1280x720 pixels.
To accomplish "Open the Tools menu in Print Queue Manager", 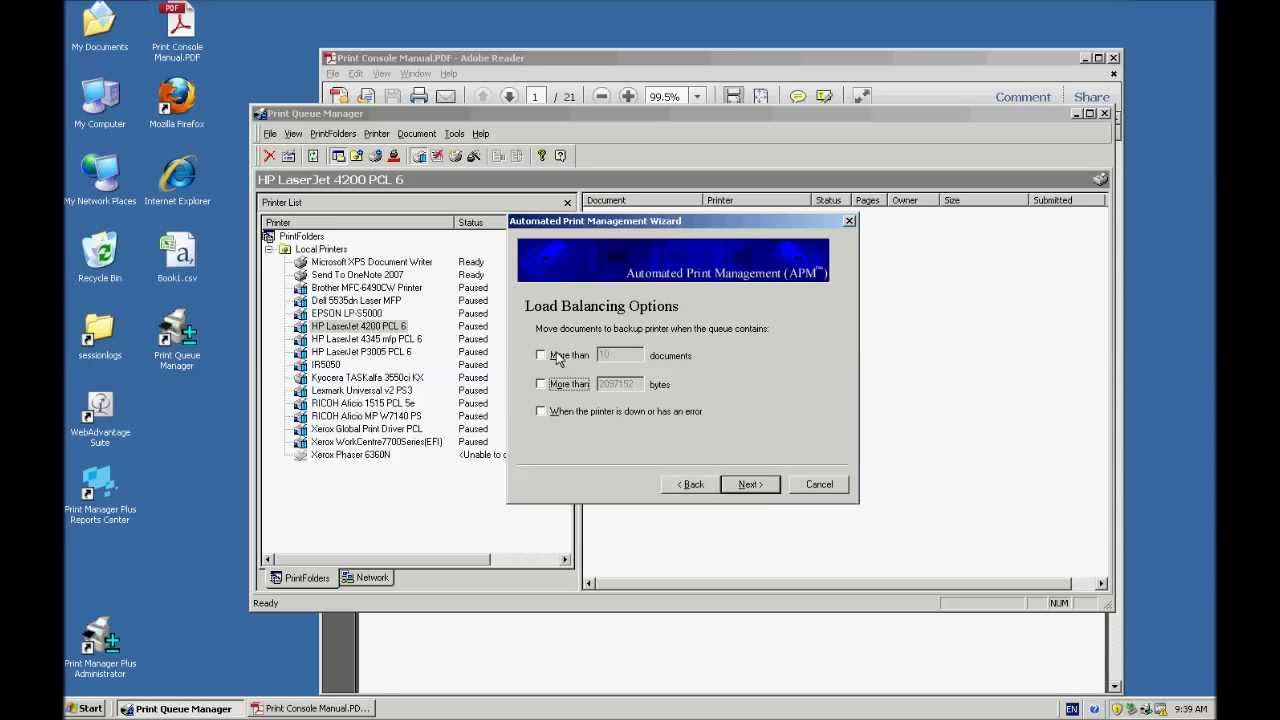I will tap(454, 134).
